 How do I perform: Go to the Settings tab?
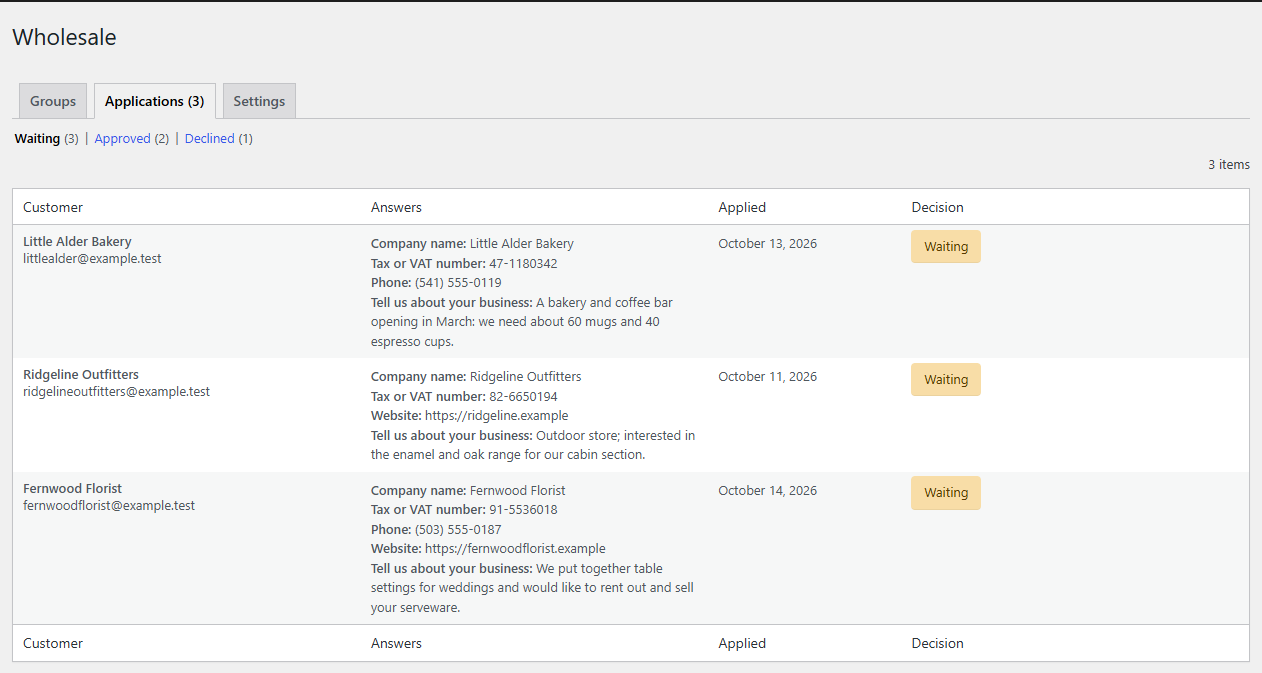tap(259, 101)
